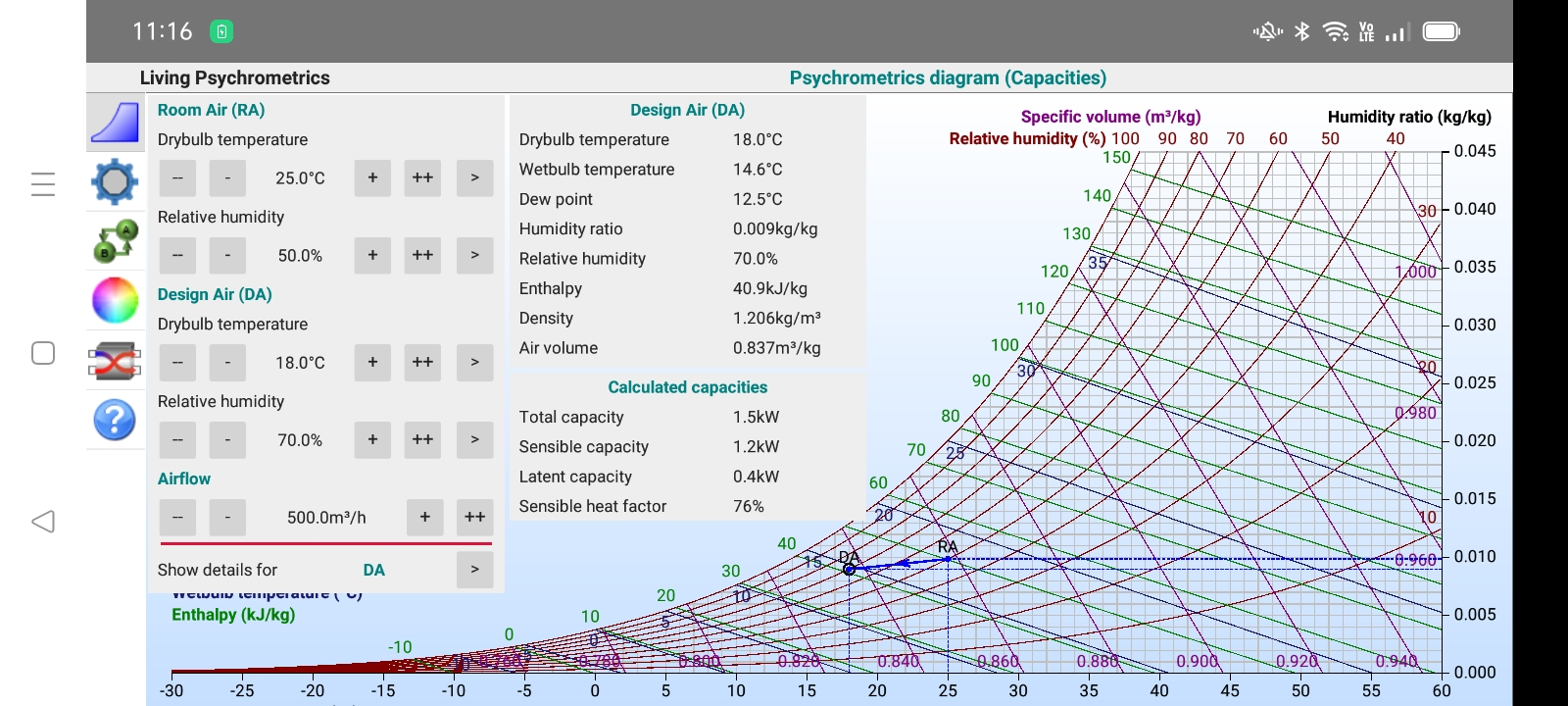Decrease Room Air humidity with double minus

coord(177,255)
